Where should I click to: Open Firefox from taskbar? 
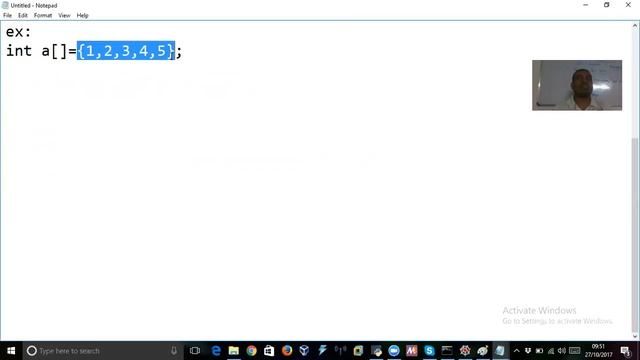tap(287, 351)
